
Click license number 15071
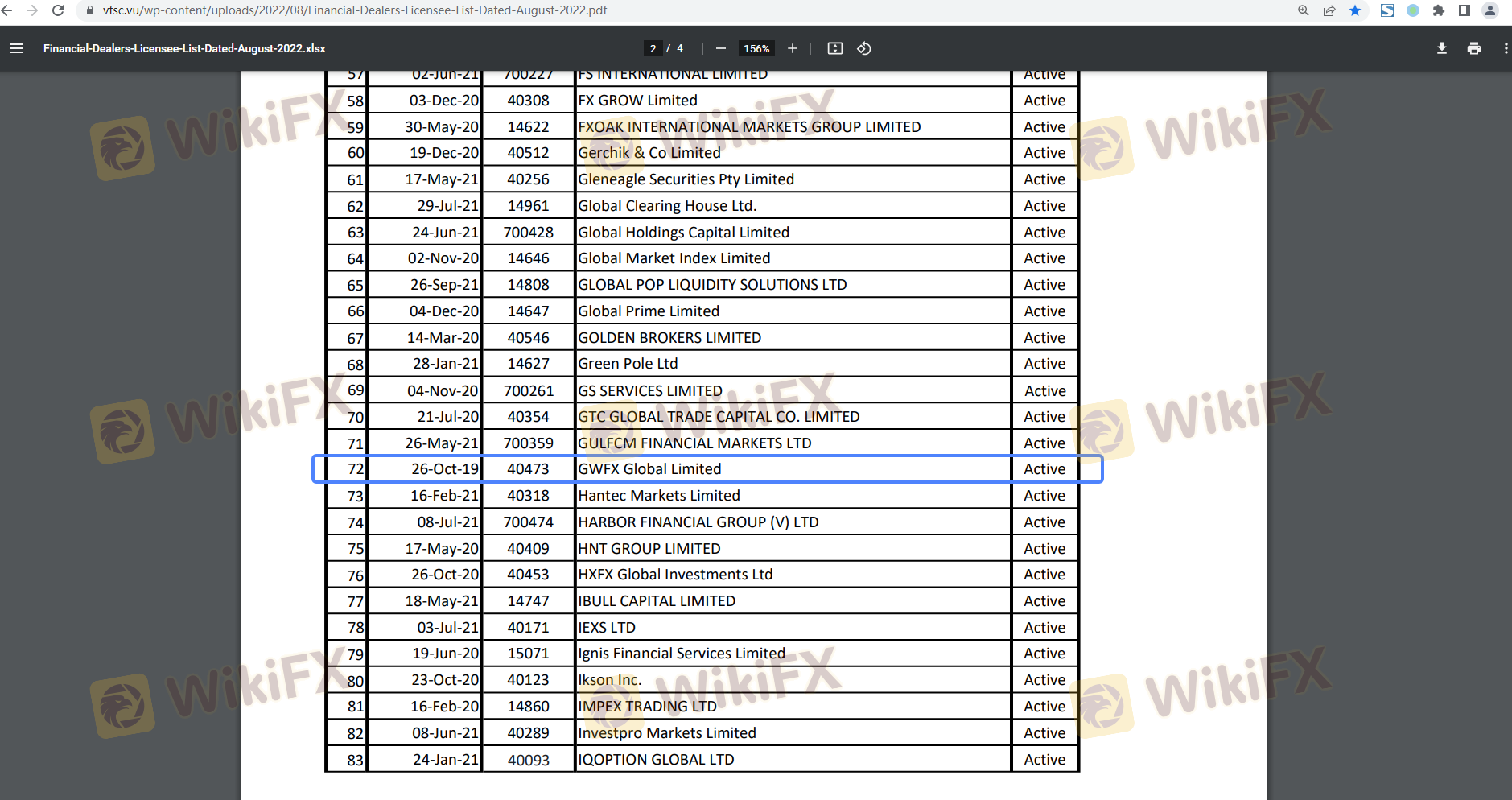pyautogui.click(x=528, y=654)
